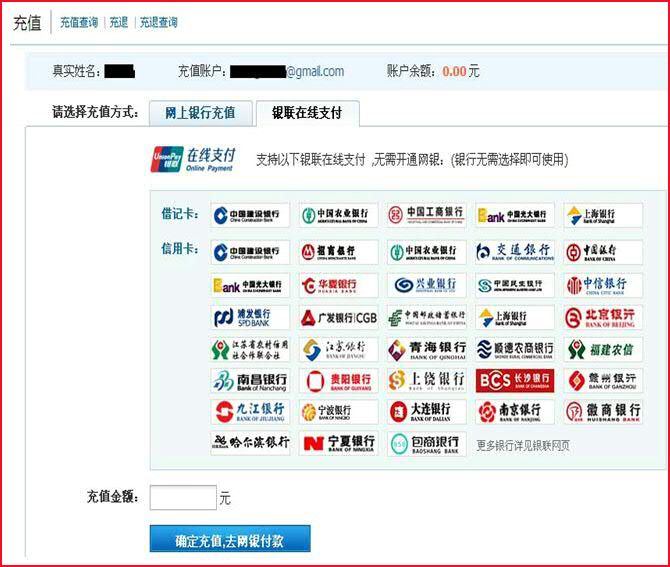Select the 兴业银行 logo
This screenshot has width=670, height=567.
(427, 285)
